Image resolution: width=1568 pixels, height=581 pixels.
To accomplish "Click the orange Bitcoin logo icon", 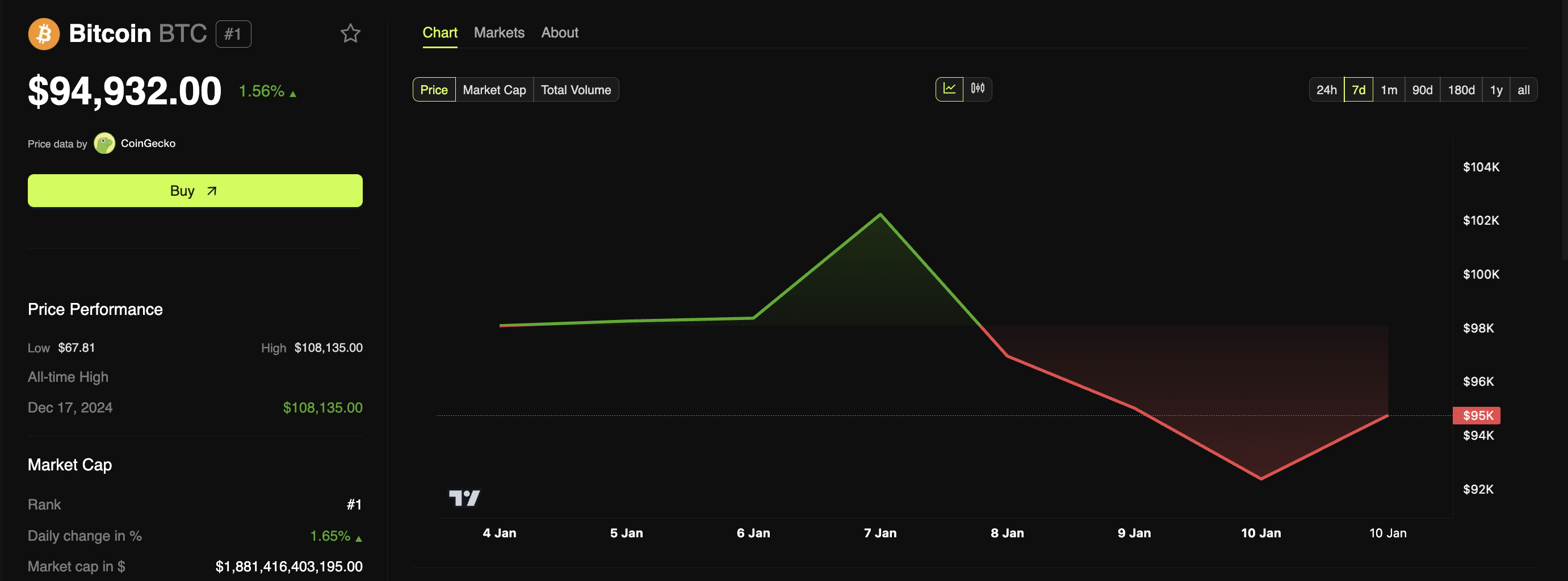I will [44, 33].
